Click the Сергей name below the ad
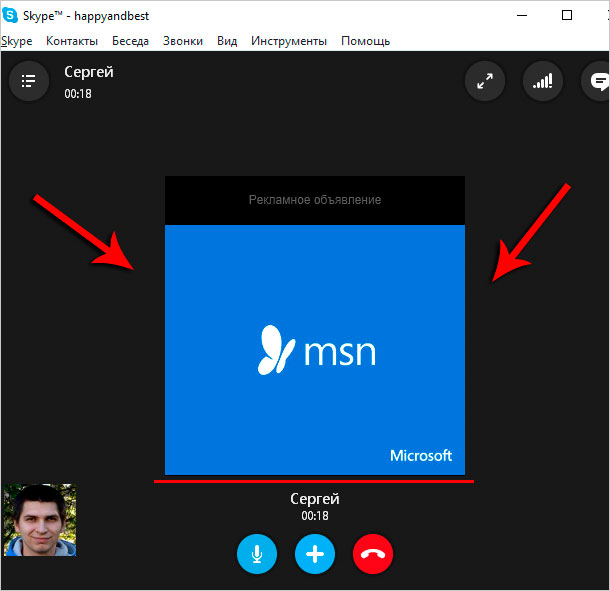Viewport: 610px width, 591px height. [315, 499]
